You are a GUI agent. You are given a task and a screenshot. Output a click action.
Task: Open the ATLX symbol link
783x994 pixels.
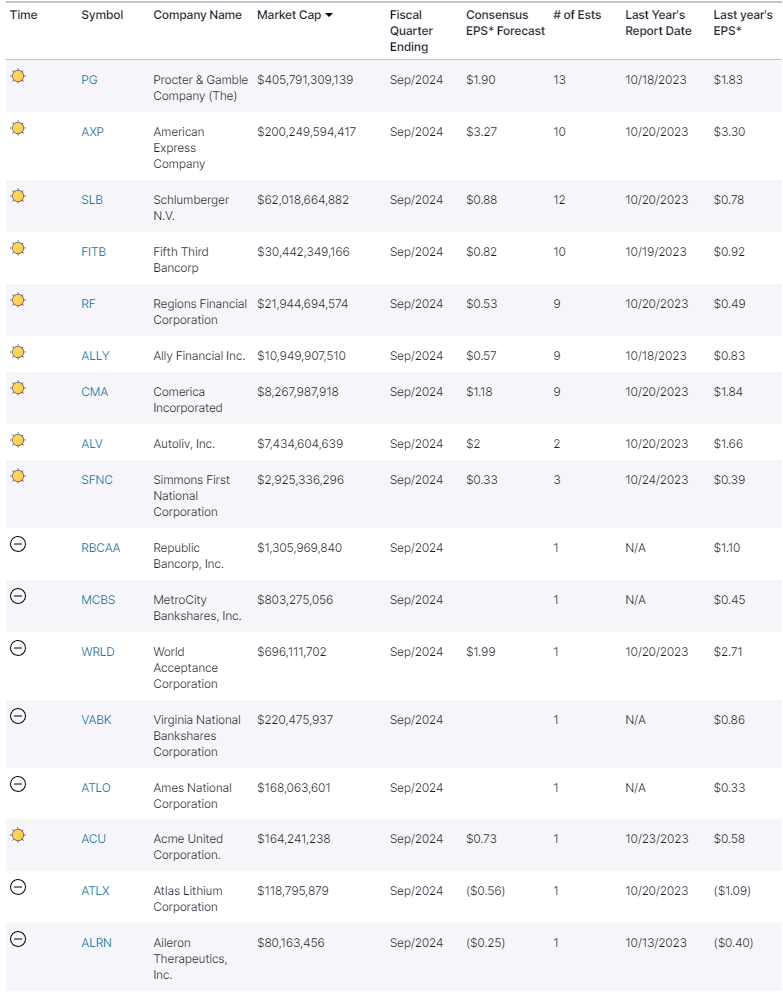pyautogui.click(x=95, y=891)
